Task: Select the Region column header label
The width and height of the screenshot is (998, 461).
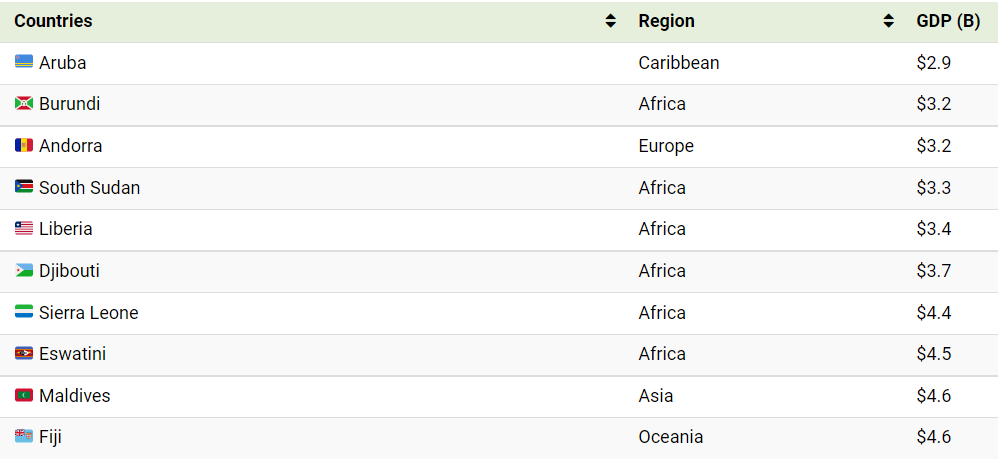Action: click(666, 21)
